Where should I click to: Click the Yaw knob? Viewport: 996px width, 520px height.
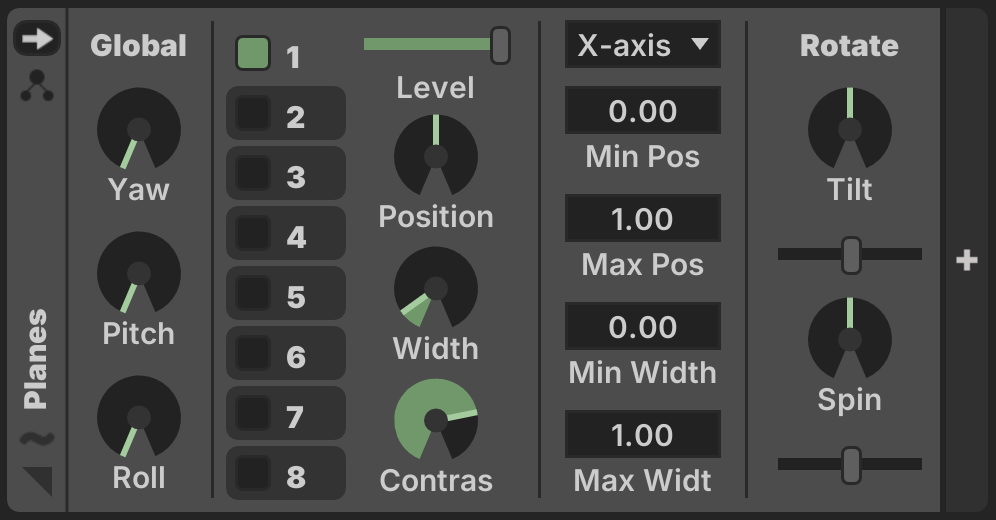(138, 130)
